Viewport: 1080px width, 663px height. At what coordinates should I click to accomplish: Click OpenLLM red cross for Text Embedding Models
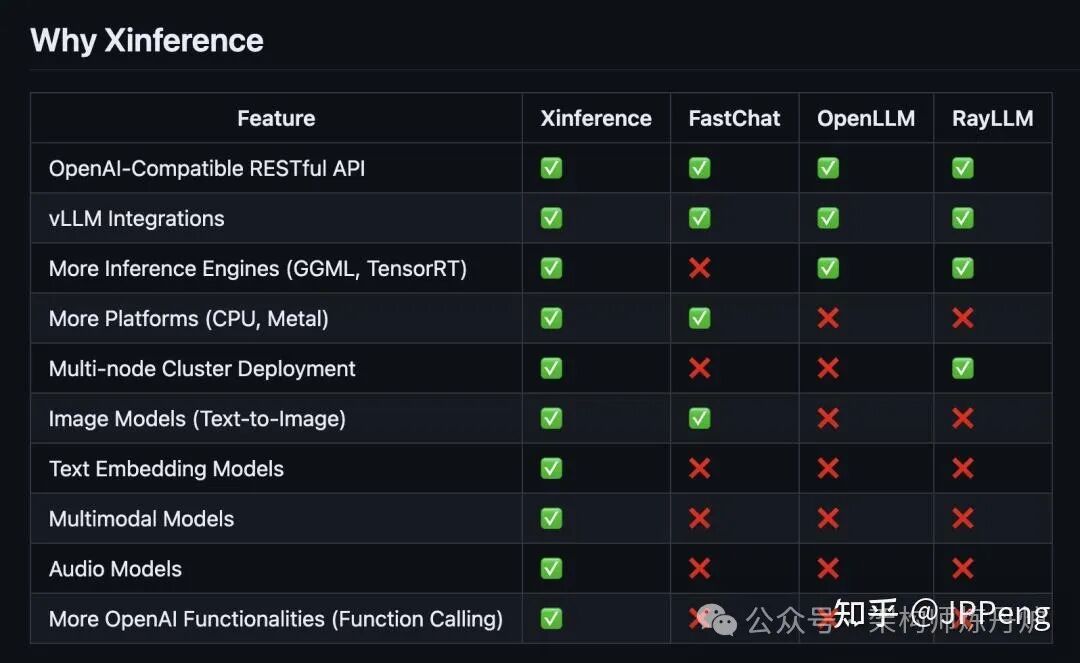click(x=828, y=468)
